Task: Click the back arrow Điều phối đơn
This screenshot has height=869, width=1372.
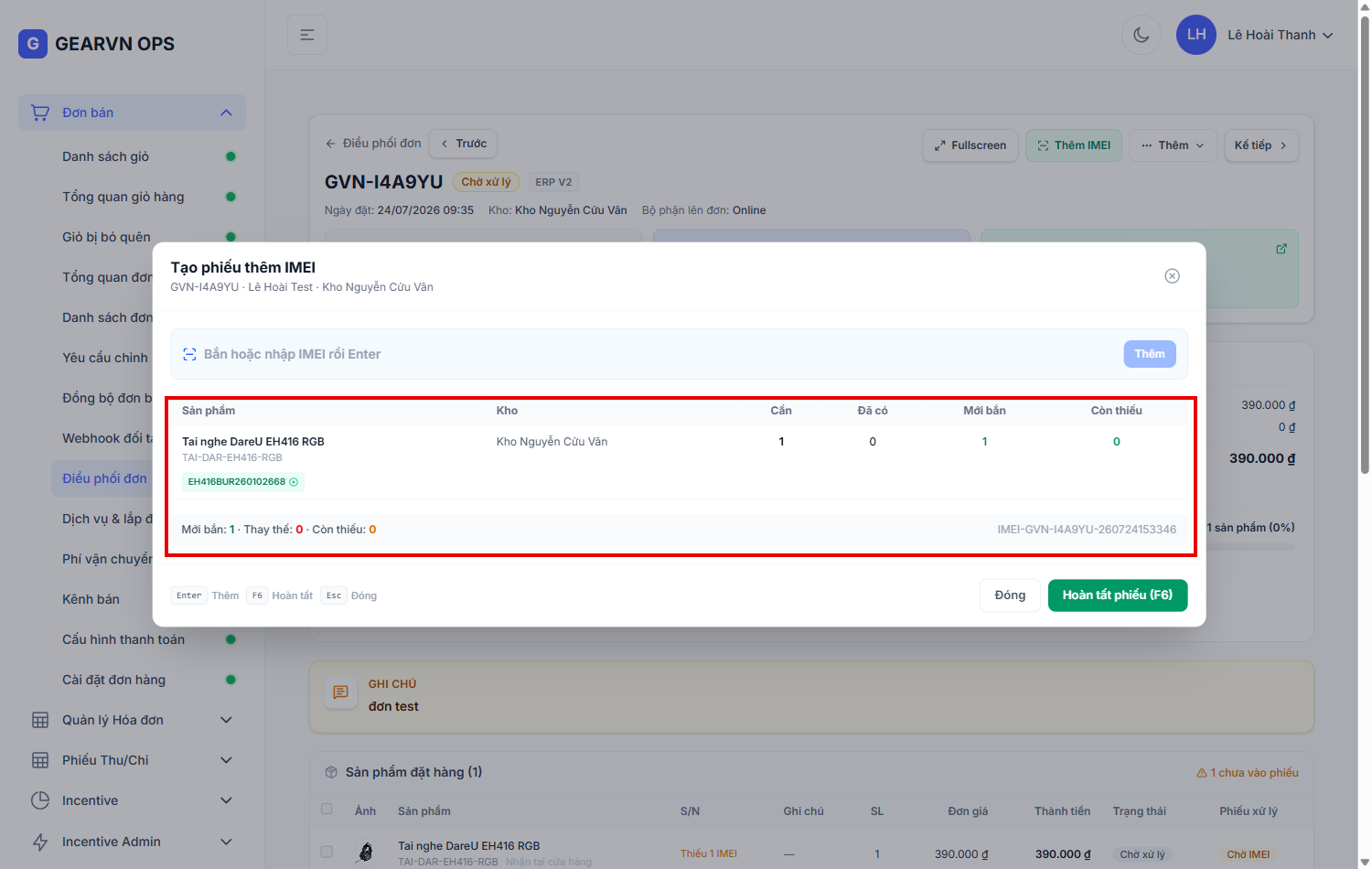Action: [330, 144]
